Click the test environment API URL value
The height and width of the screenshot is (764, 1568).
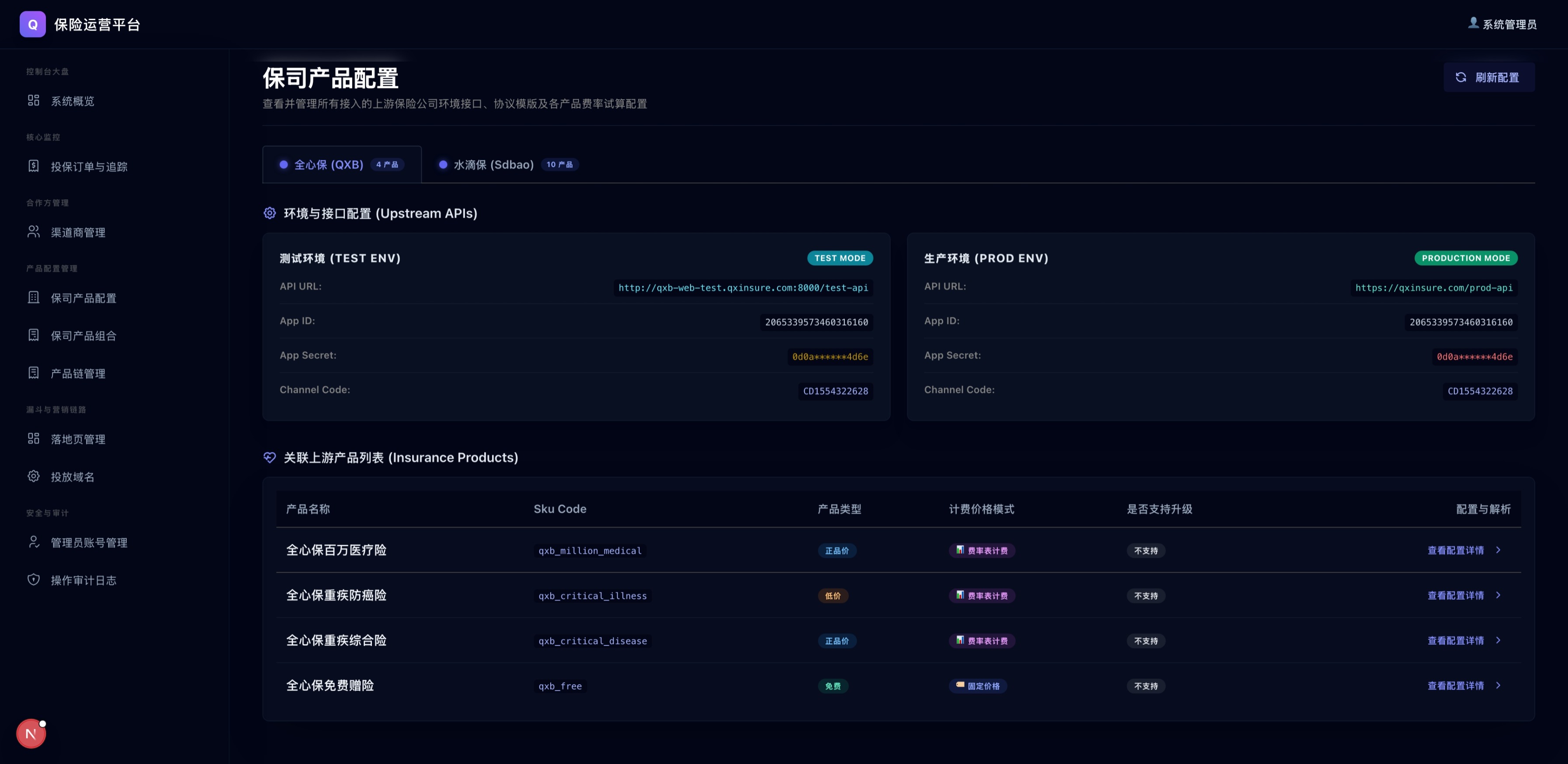743,287
